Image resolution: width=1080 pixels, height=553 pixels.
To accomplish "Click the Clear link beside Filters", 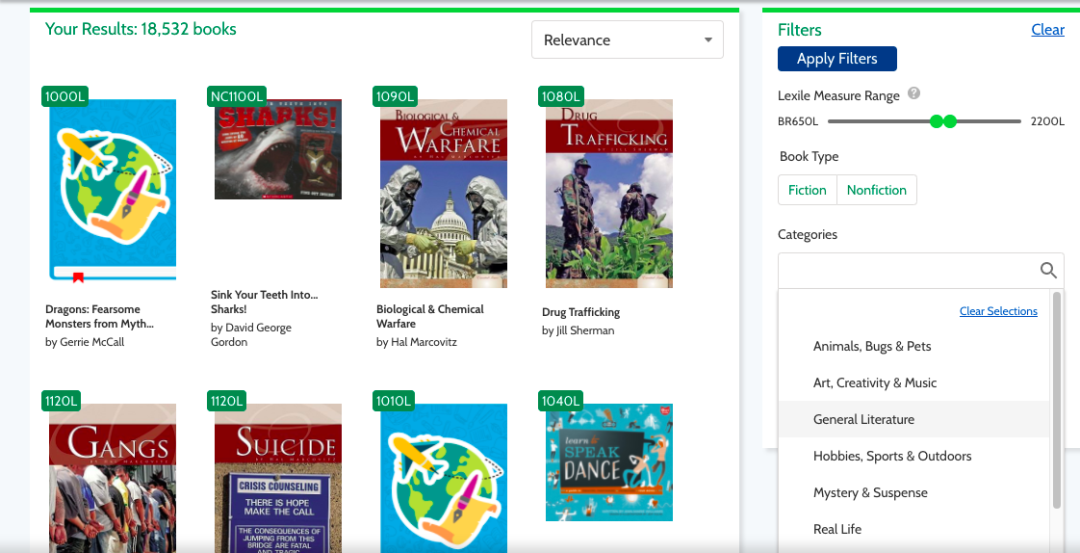I will point(1047,30).
